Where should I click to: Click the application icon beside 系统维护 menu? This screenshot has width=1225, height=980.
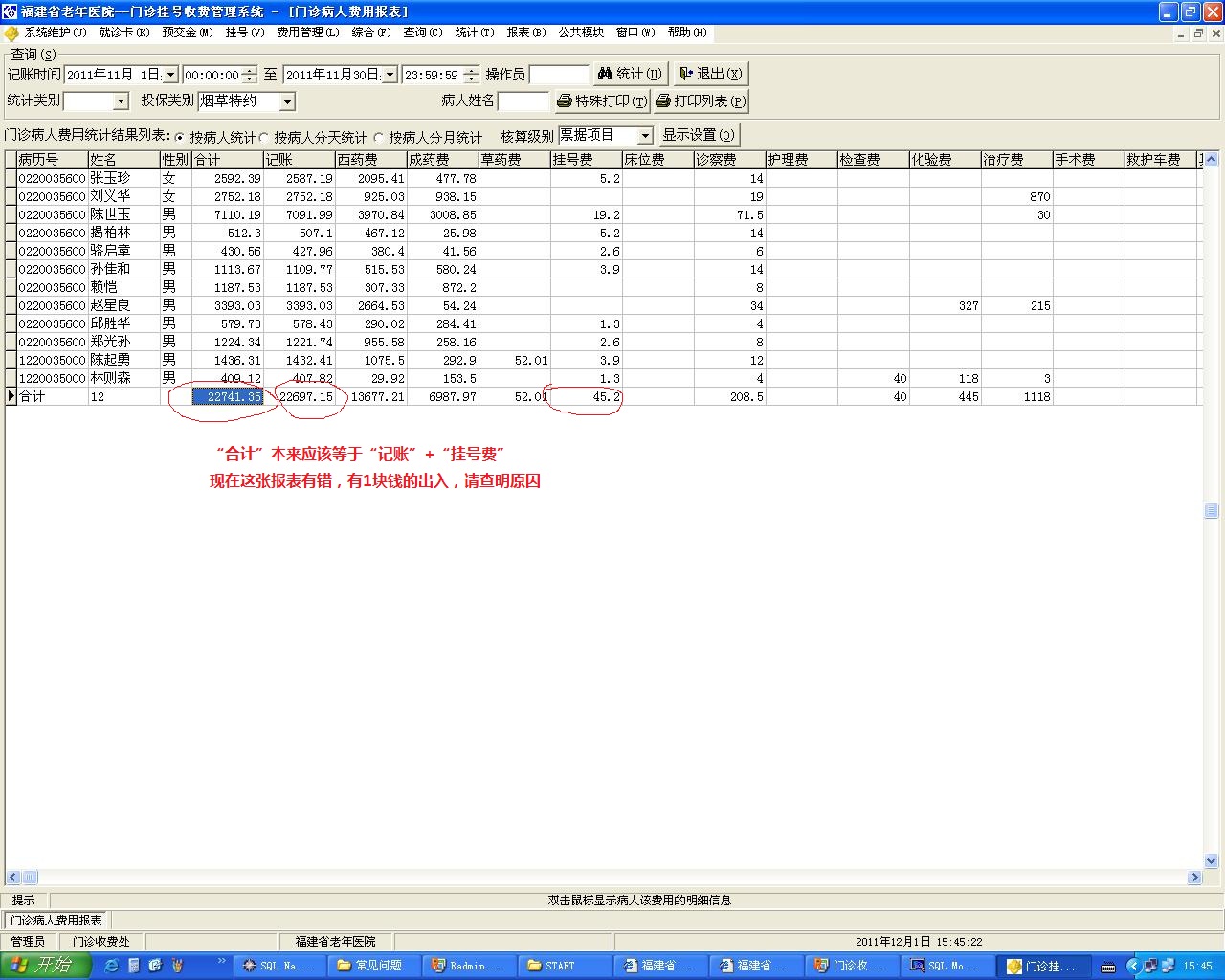pyautogui.click(x=11, y=33)
